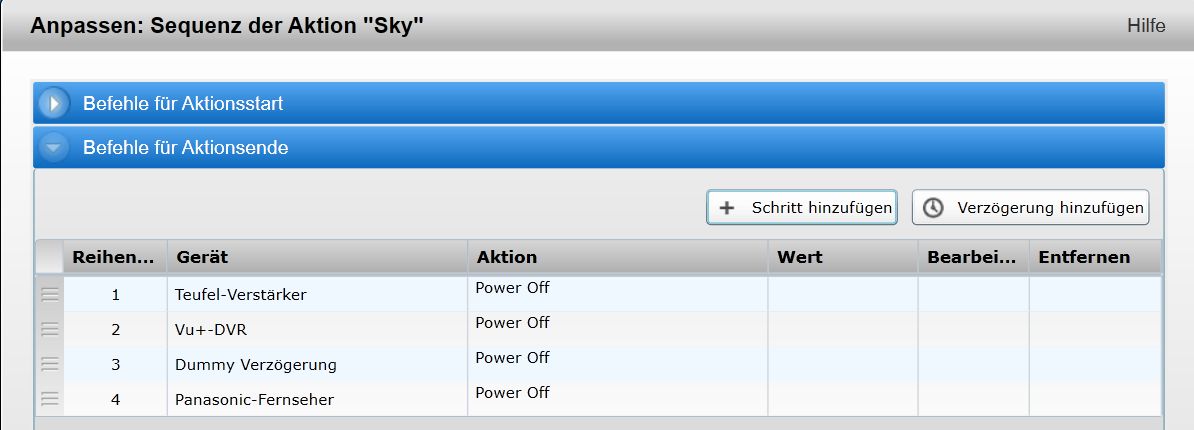Click the drag handle for Dummy Verzögerung row

click(50, 364)
